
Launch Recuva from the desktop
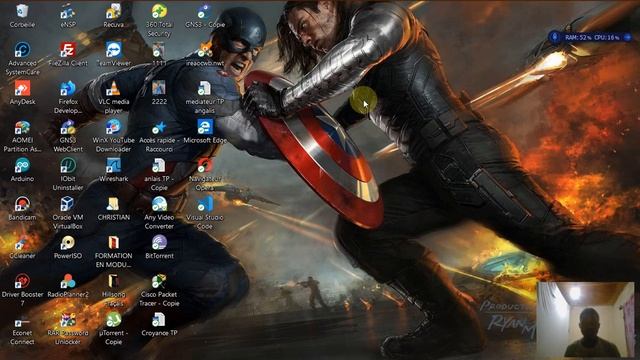click(113, 11)
